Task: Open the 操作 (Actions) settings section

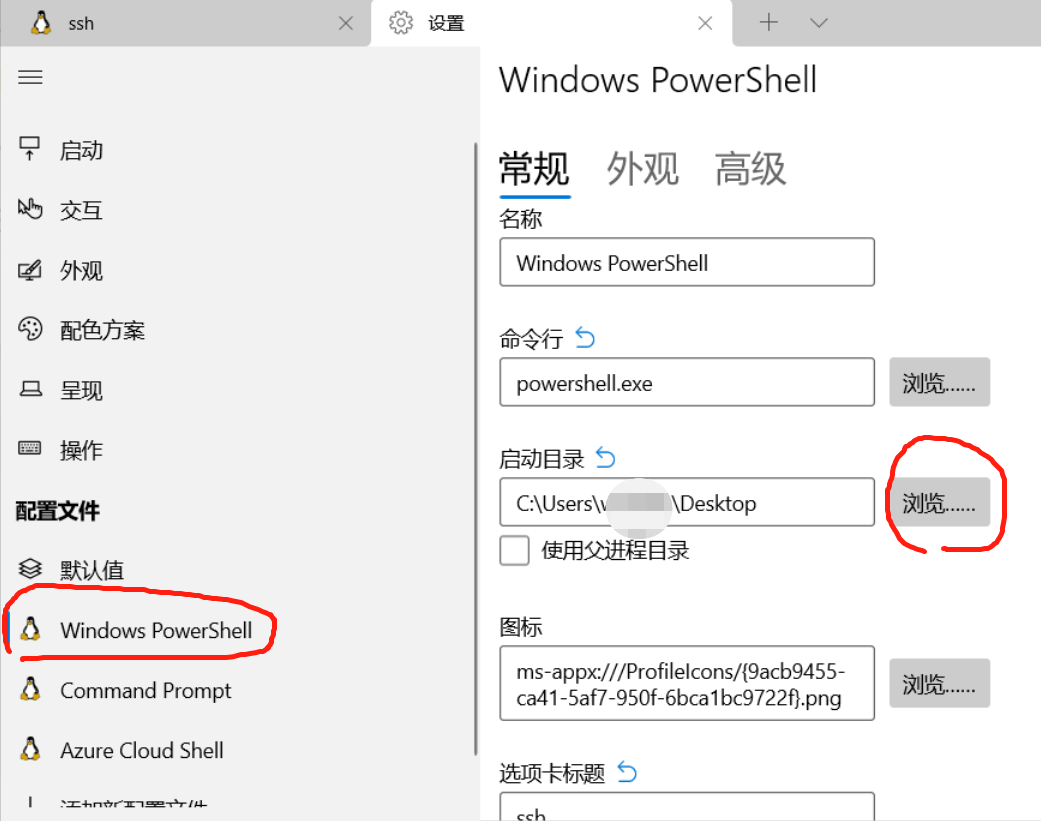Action: 80,450
